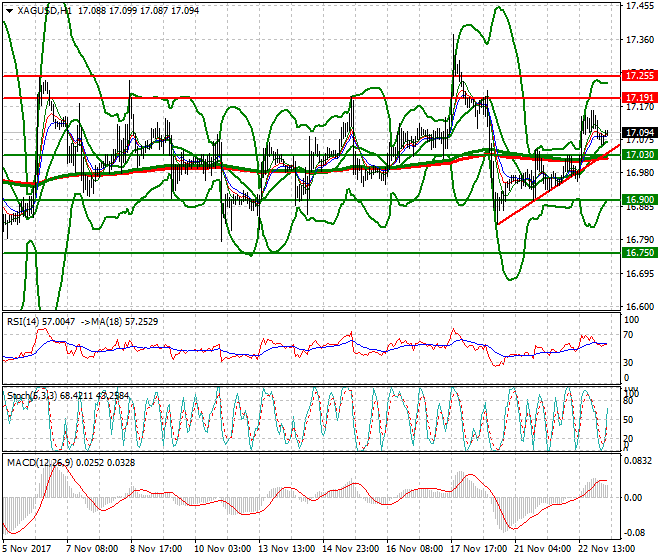Select the 16.900 green price label
The height and width of the screenshot is (560, 660).
pyautogui.click(x=639, y=200)
